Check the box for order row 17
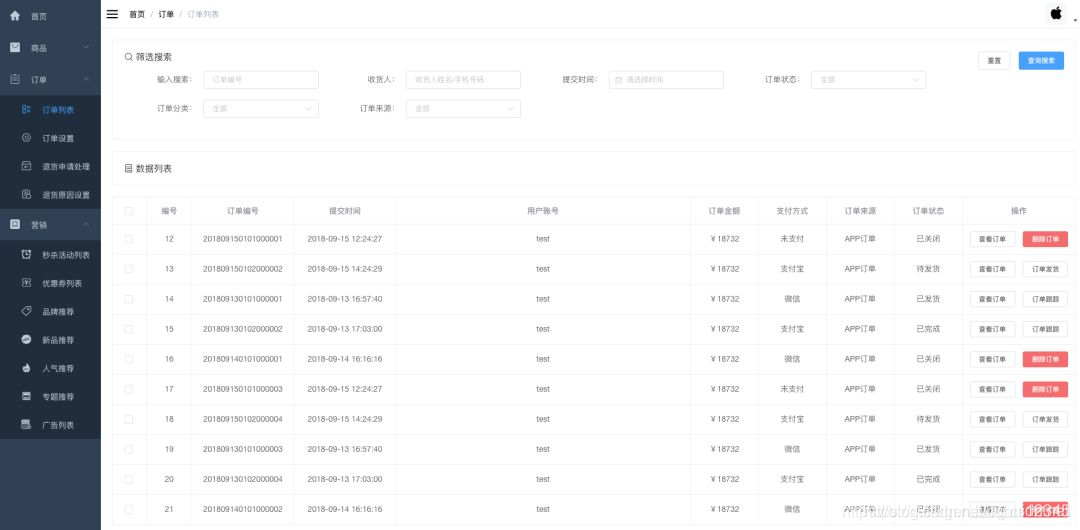Image resolution: width=1080 pixels, height=530 pixels. coord(129,389)
